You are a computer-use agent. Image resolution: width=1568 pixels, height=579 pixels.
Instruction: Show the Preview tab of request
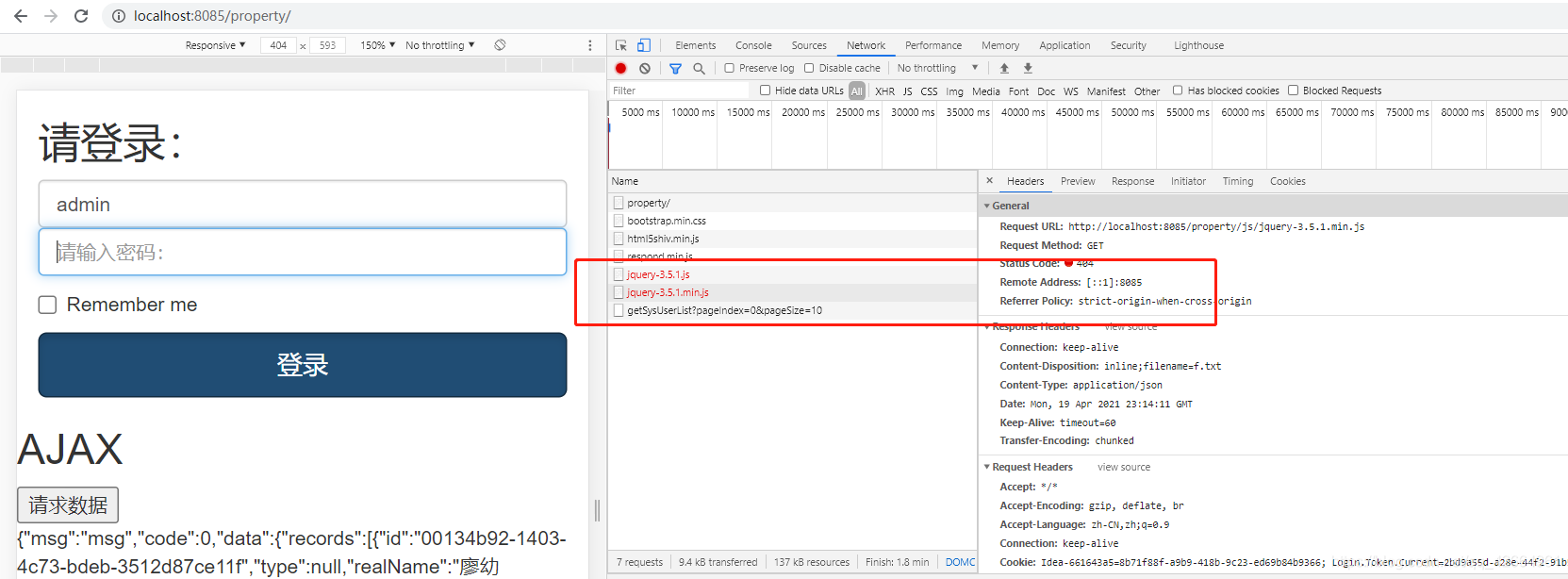tap(1078, 181)
